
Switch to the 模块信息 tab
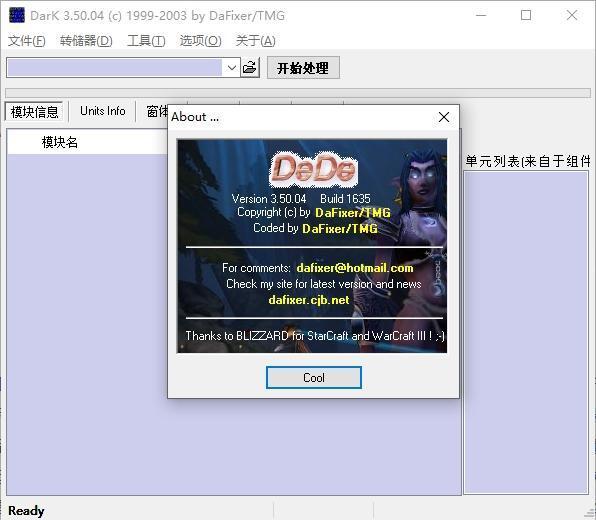click(34, 112)
